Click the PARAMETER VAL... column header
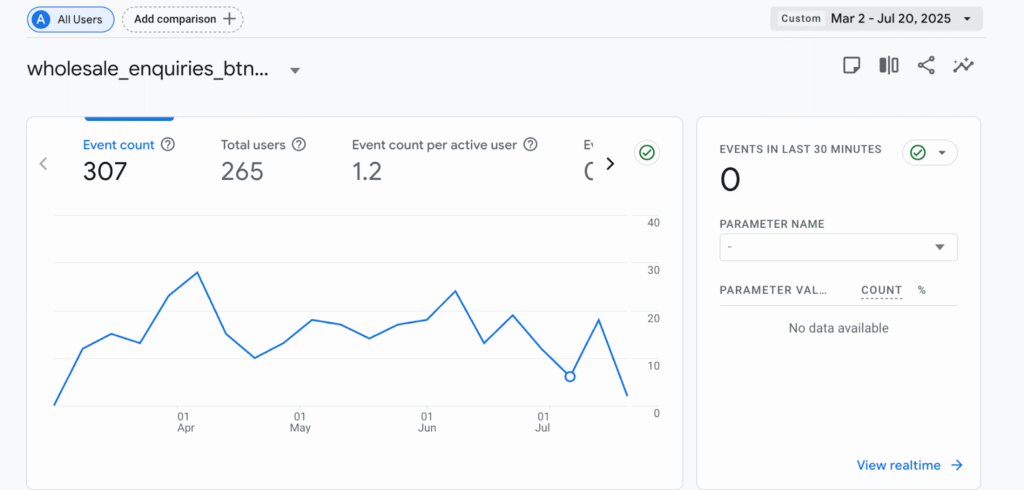1024x490 pixels. tap(773, 290)
